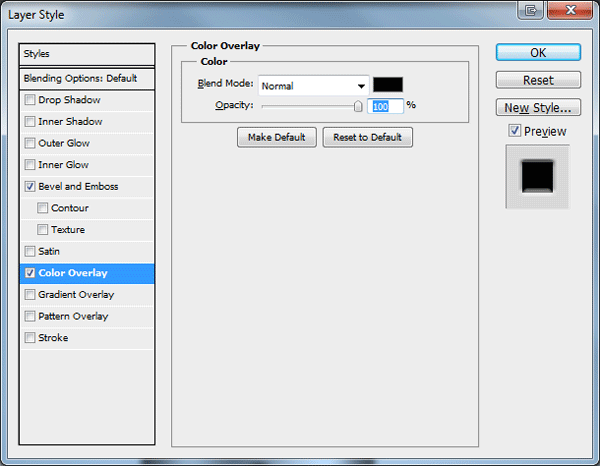Click the Opacity slider handle
600x466 pixels.
358,106
